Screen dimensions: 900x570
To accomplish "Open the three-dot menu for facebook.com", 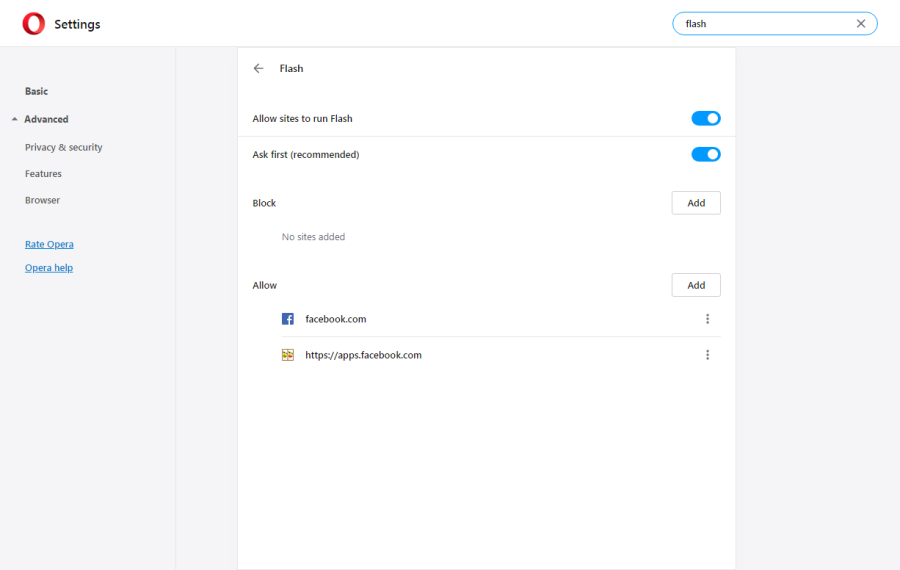I will 707,319.
